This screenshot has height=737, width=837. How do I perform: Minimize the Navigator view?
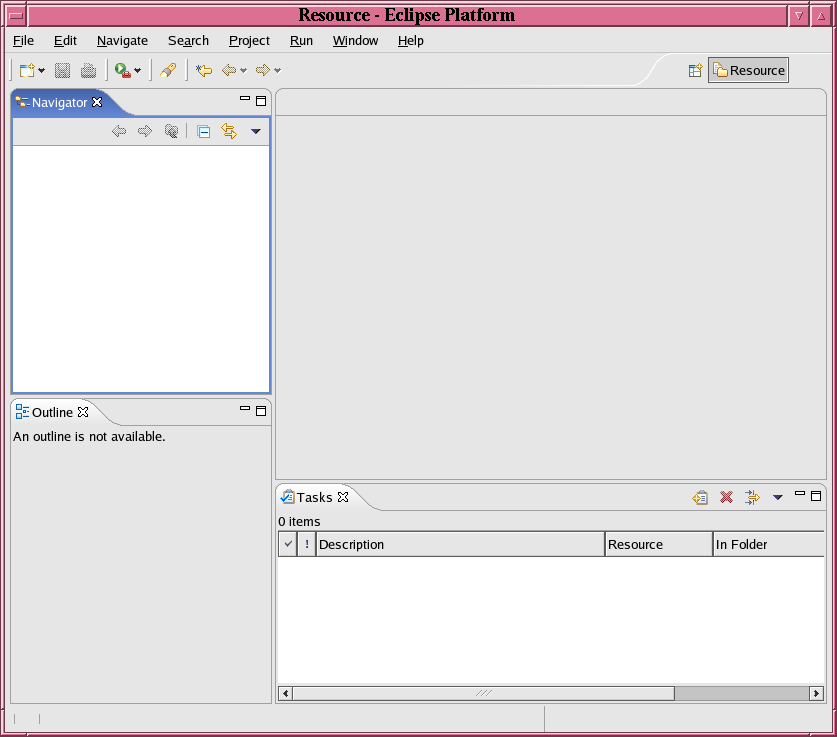[x=245, y=99]
